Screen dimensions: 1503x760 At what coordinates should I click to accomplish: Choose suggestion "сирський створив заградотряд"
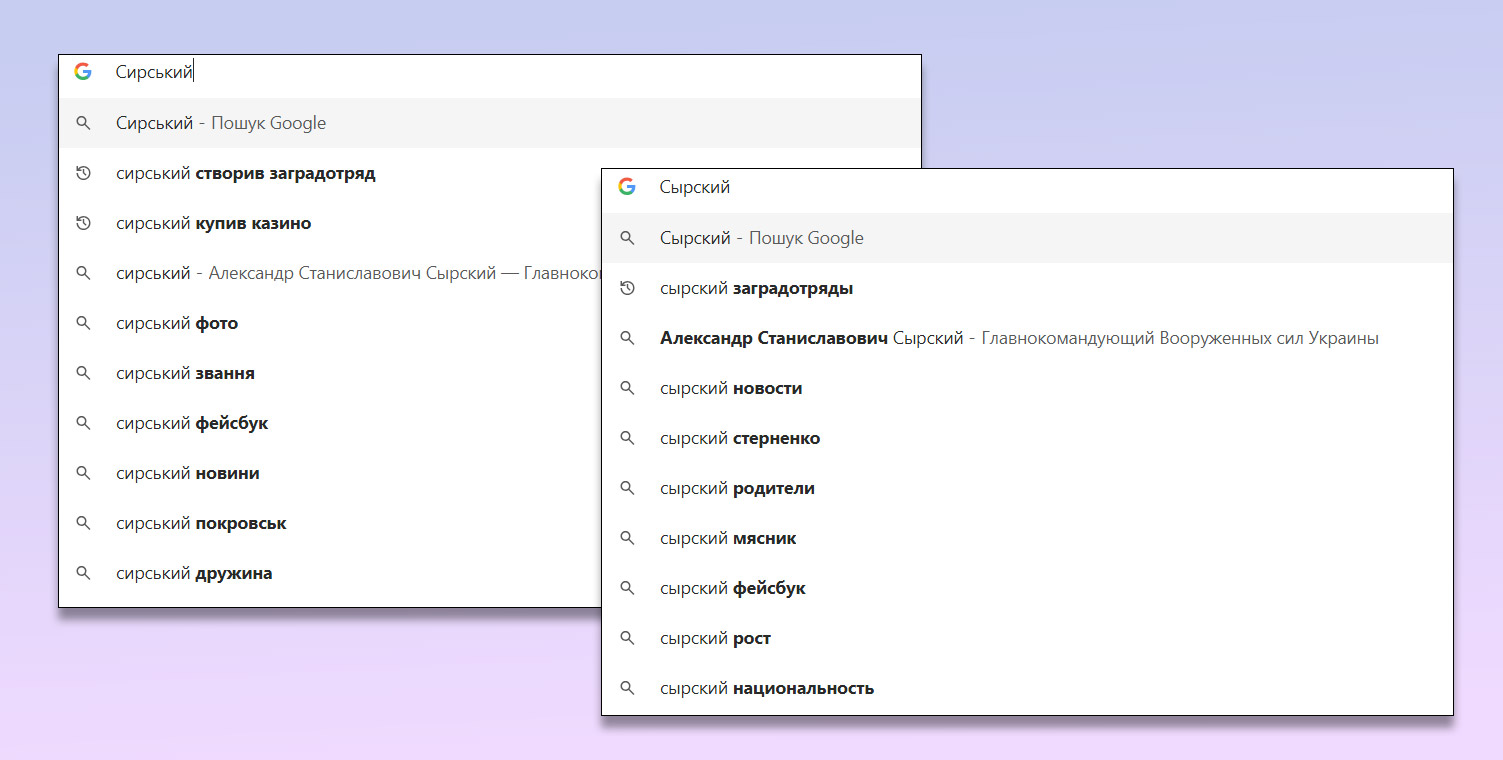coord(246,173)
